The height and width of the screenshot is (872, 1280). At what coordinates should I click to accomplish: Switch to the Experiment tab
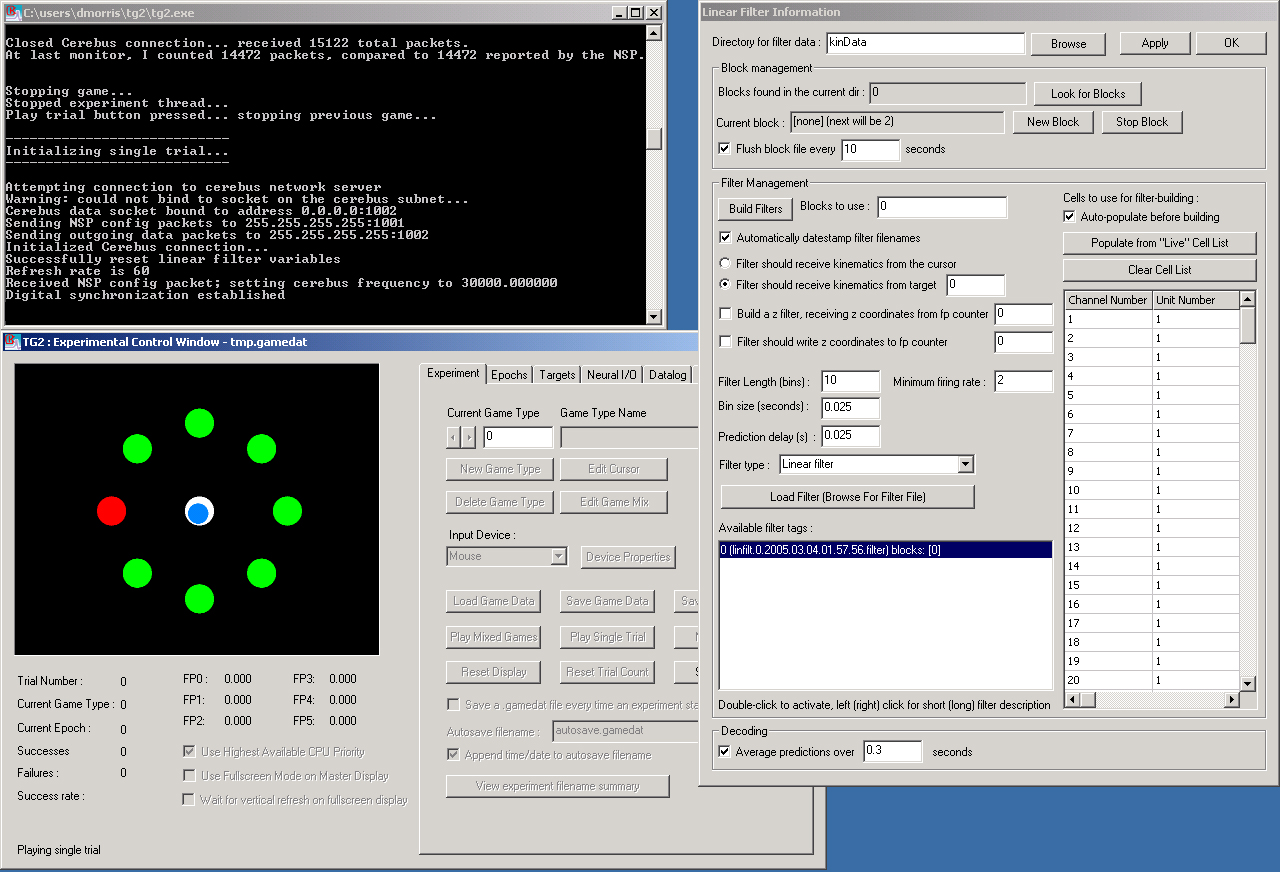pyautogui.click(x=453, y=373)
